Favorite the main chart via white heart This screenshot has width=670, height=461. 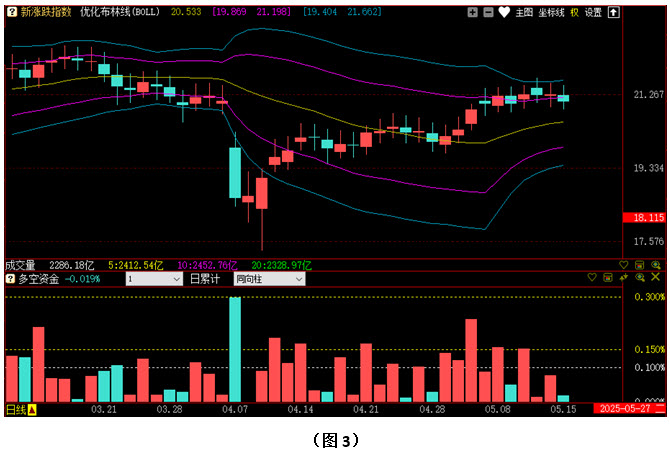(x=504, y=12)
